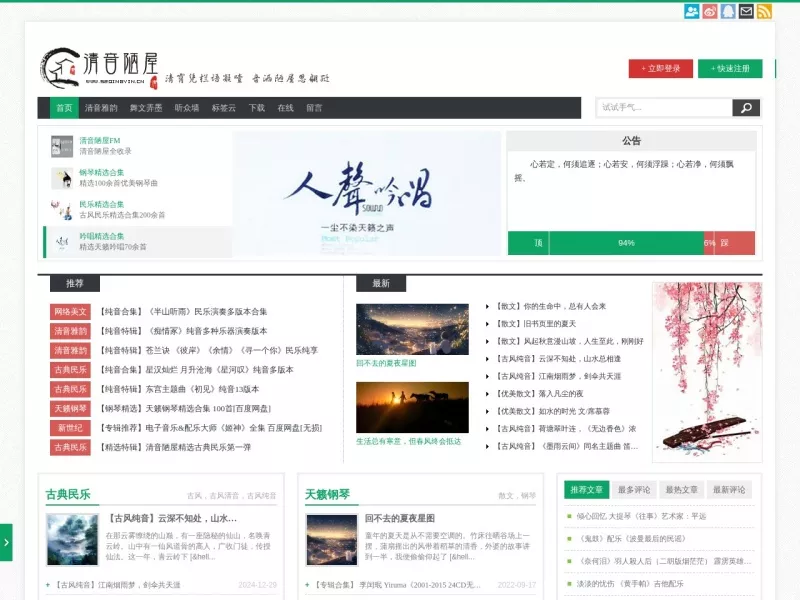Click the 民乐精选合集 thumbnail icon
This screenshot has height=600, width=800.
pyautogui.click(x=62, y=210)
